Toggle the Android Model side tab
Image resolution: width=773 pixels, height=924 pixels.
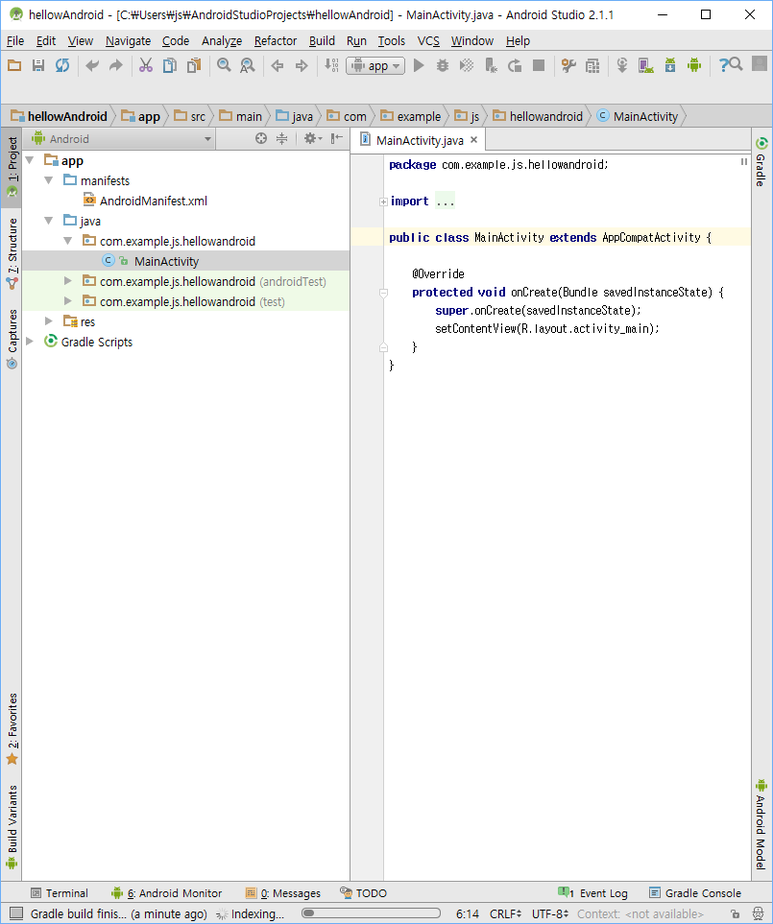coord(761,824)
